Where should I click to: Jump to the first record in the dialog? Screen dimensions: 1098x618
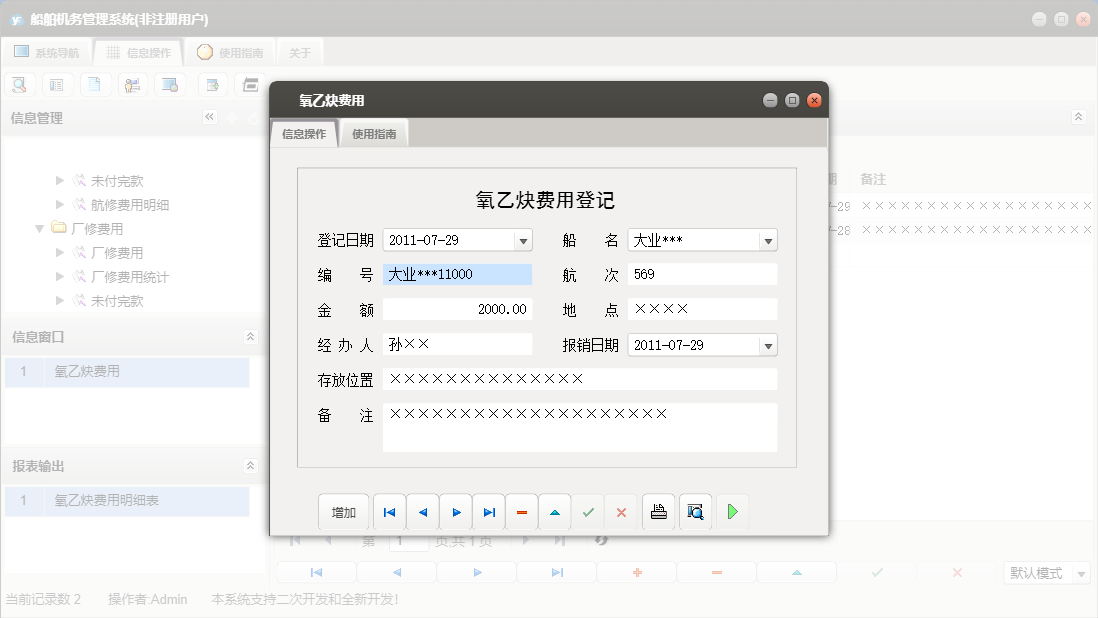[x=389, y=511]
